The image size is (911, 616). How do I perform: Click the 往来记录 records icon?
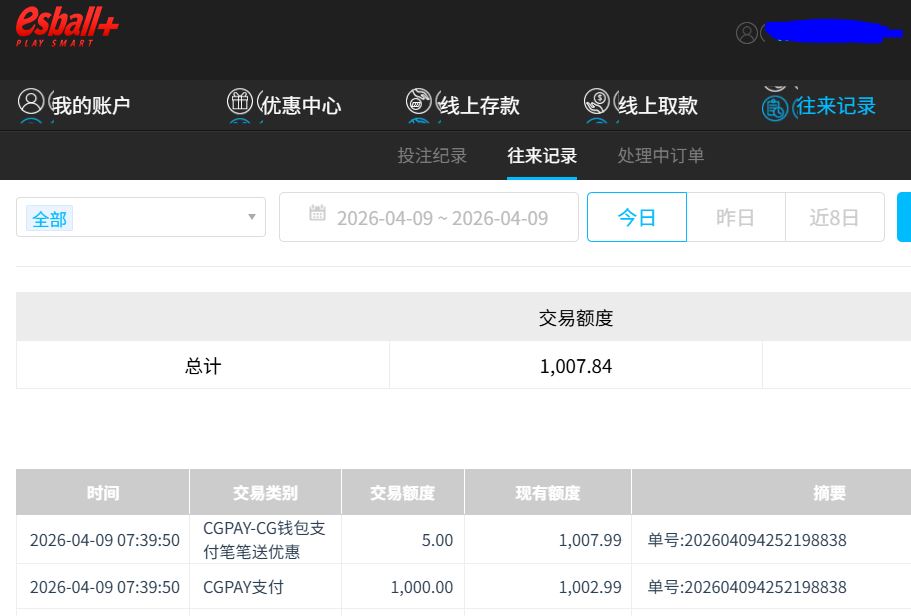click(775, 107)
